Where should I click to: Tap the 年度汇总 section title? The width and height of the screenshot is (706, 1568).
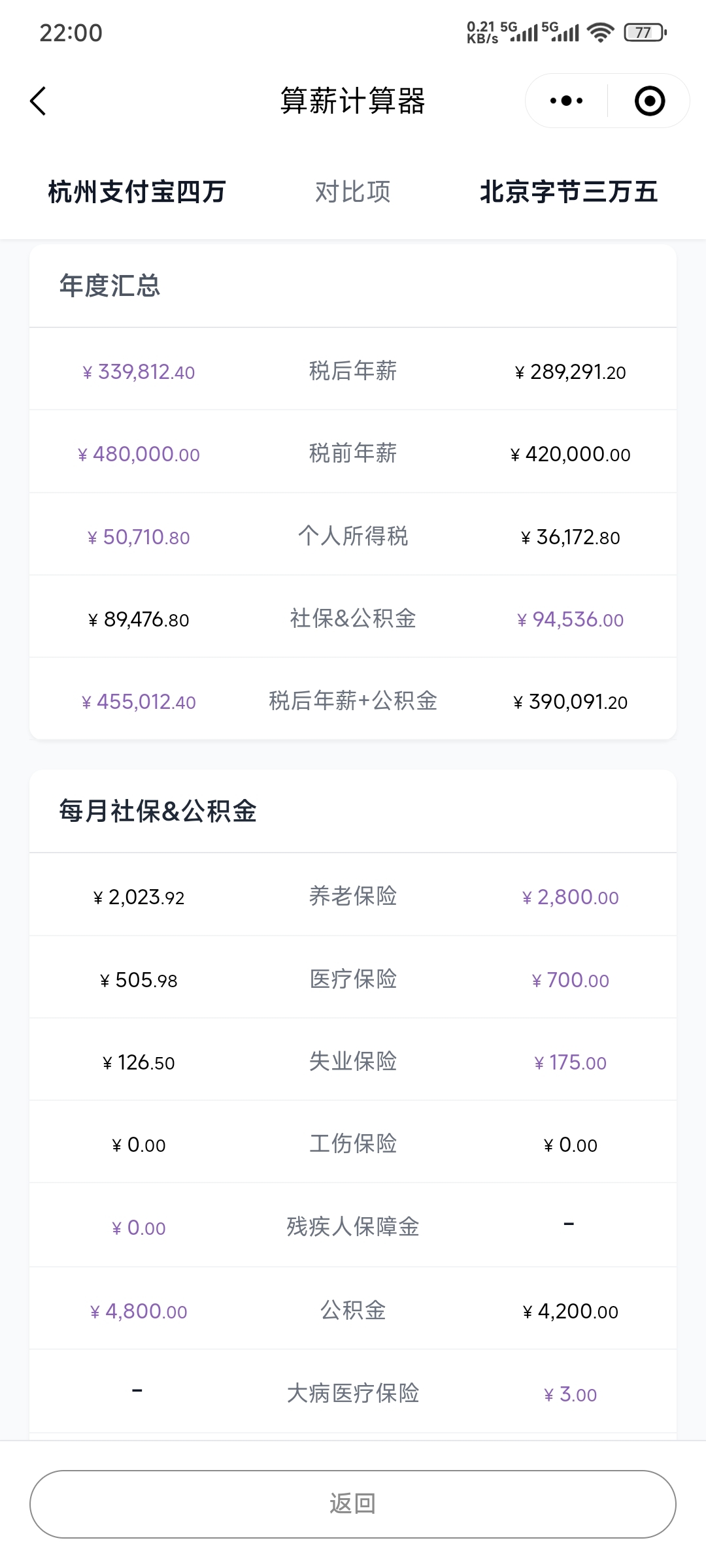coord(110,286)
